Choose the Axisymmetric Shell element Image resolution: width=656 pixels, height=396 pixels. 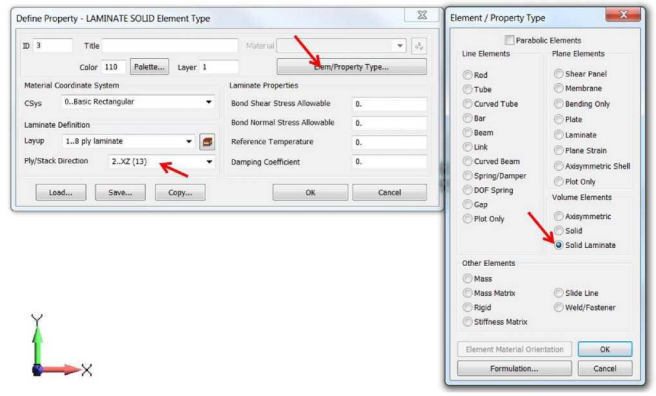point(559,166)
